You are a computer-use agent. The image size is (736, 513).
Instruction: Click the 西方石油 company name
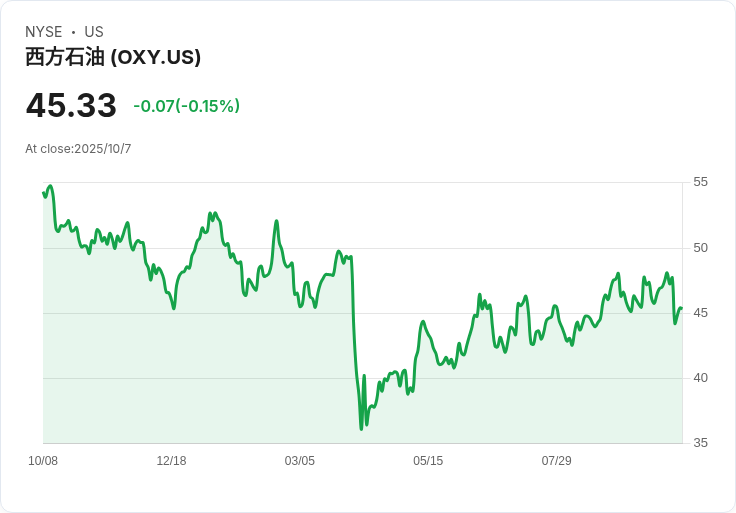pyautogui.click(x=65, y=57)
